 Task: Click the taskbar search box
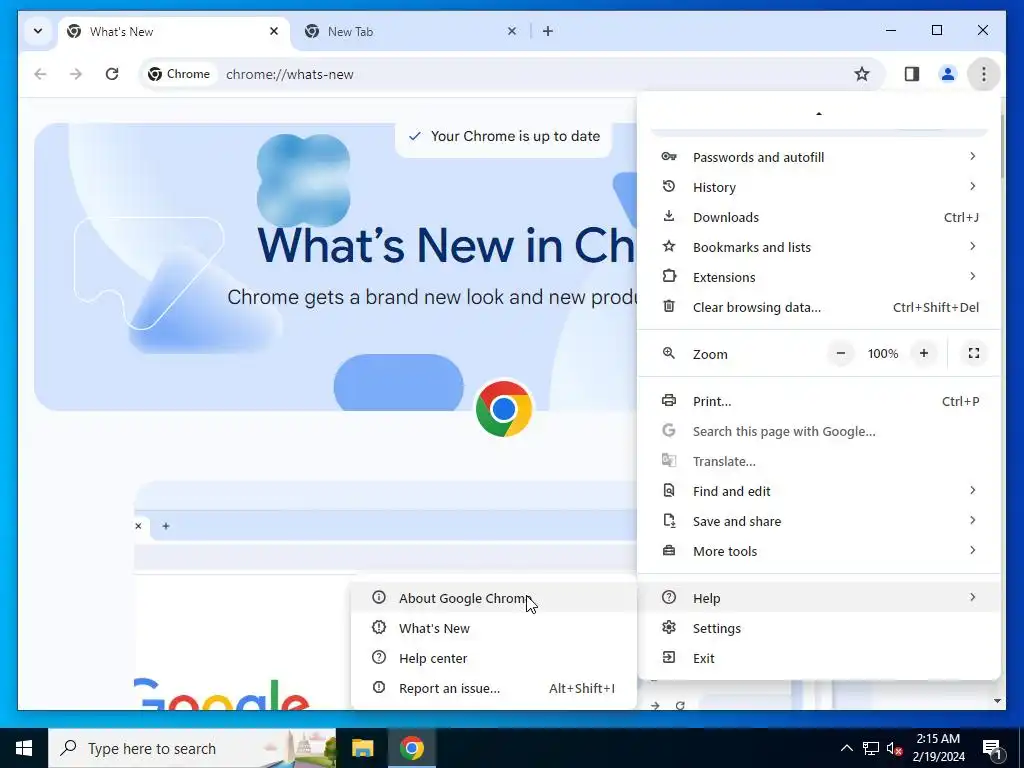(x=192, y=748)
